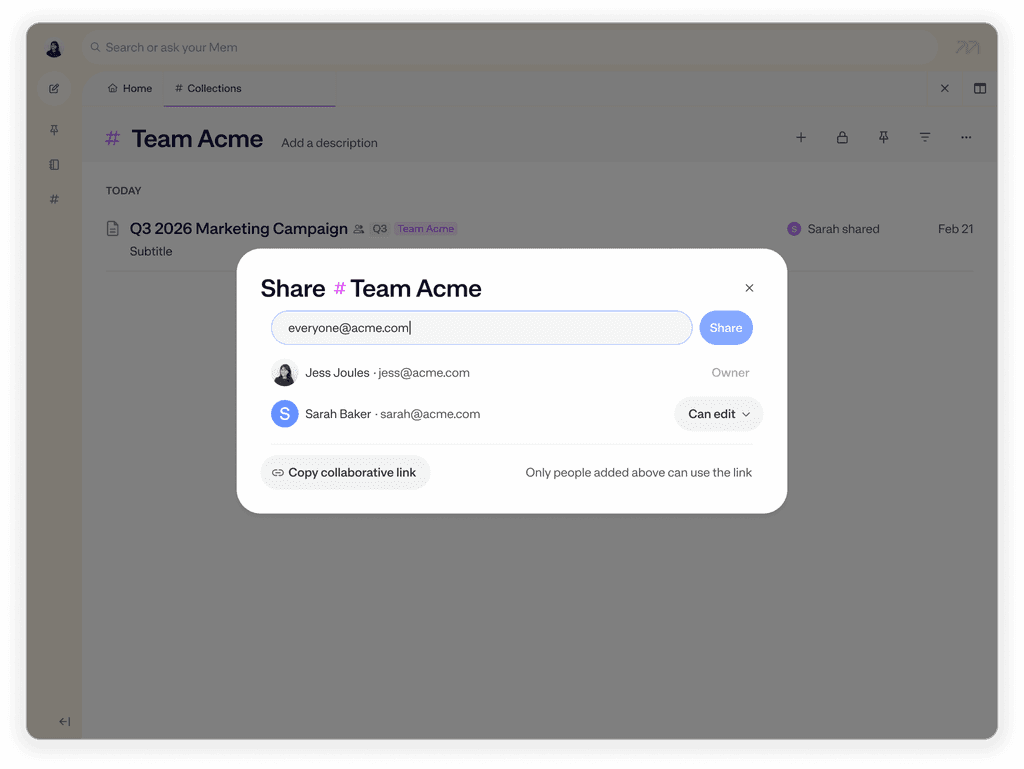Click Add a description next to the title
This screenshot has height=769, width=1024.
pos(329,143)
